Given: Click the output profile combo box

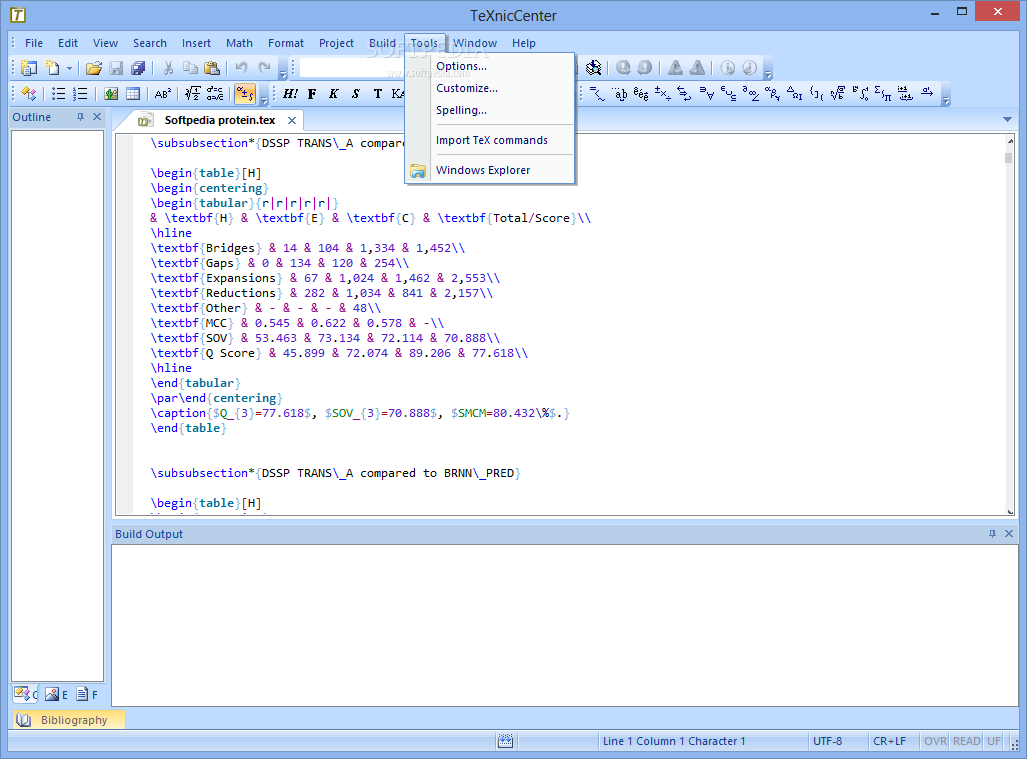Looking at the screenshot, I should pos(354,67).
